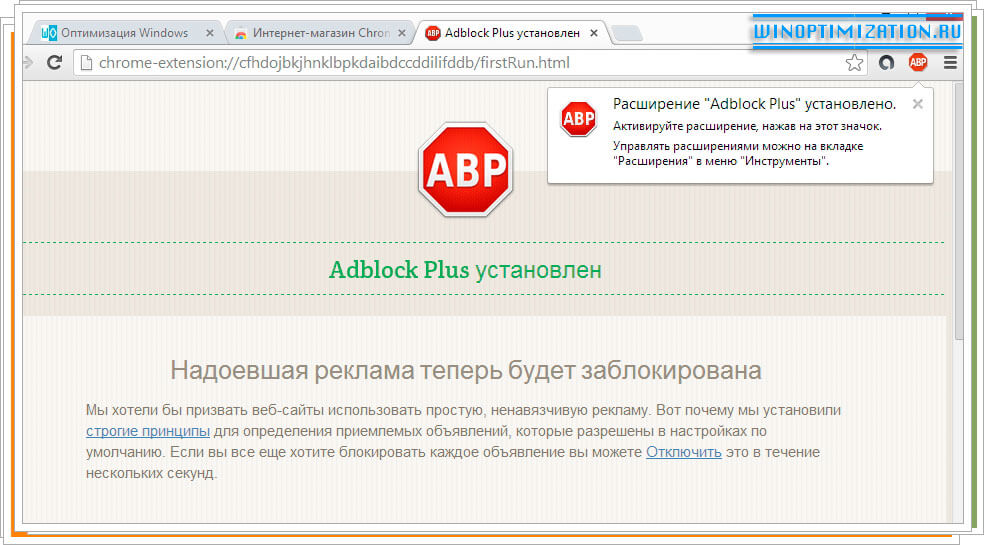Click the round extension icon beside the star

(x=886, y=63)
